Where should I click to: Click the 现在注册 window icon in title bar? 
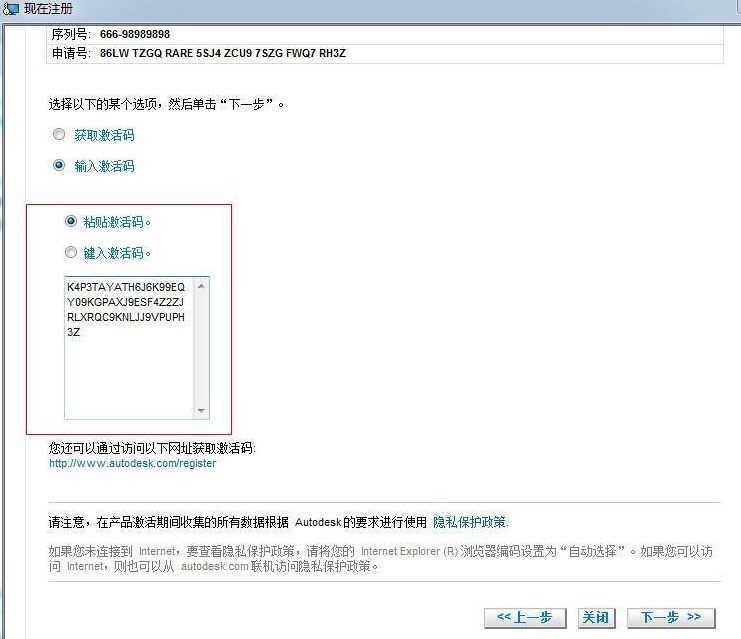coord(10,8)
